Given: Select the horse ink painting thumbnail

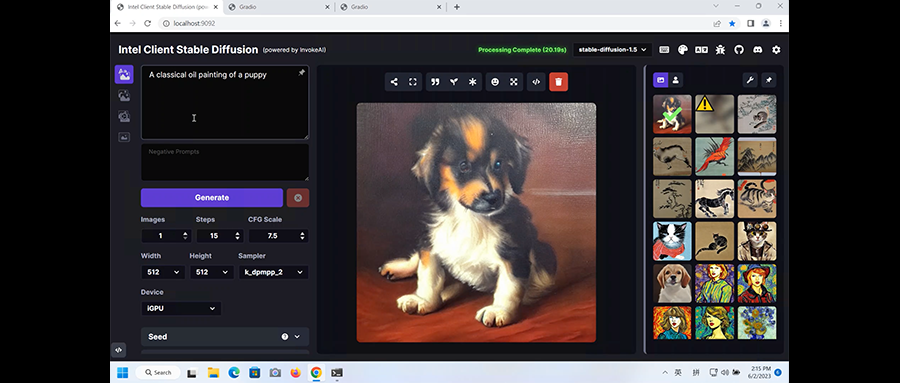Looking at the screenshot, I should tap(715, 199).
